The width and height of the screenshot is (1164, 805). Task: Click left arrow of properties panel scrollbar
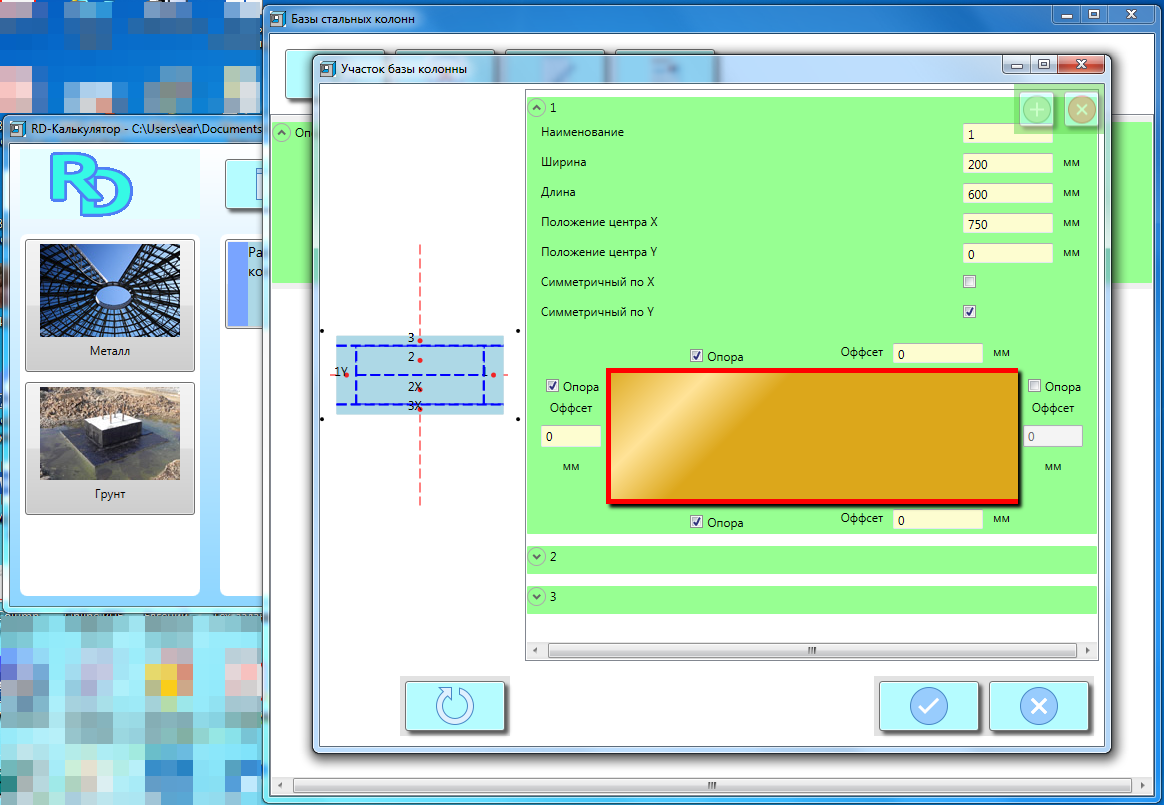[x=535, y=651]
